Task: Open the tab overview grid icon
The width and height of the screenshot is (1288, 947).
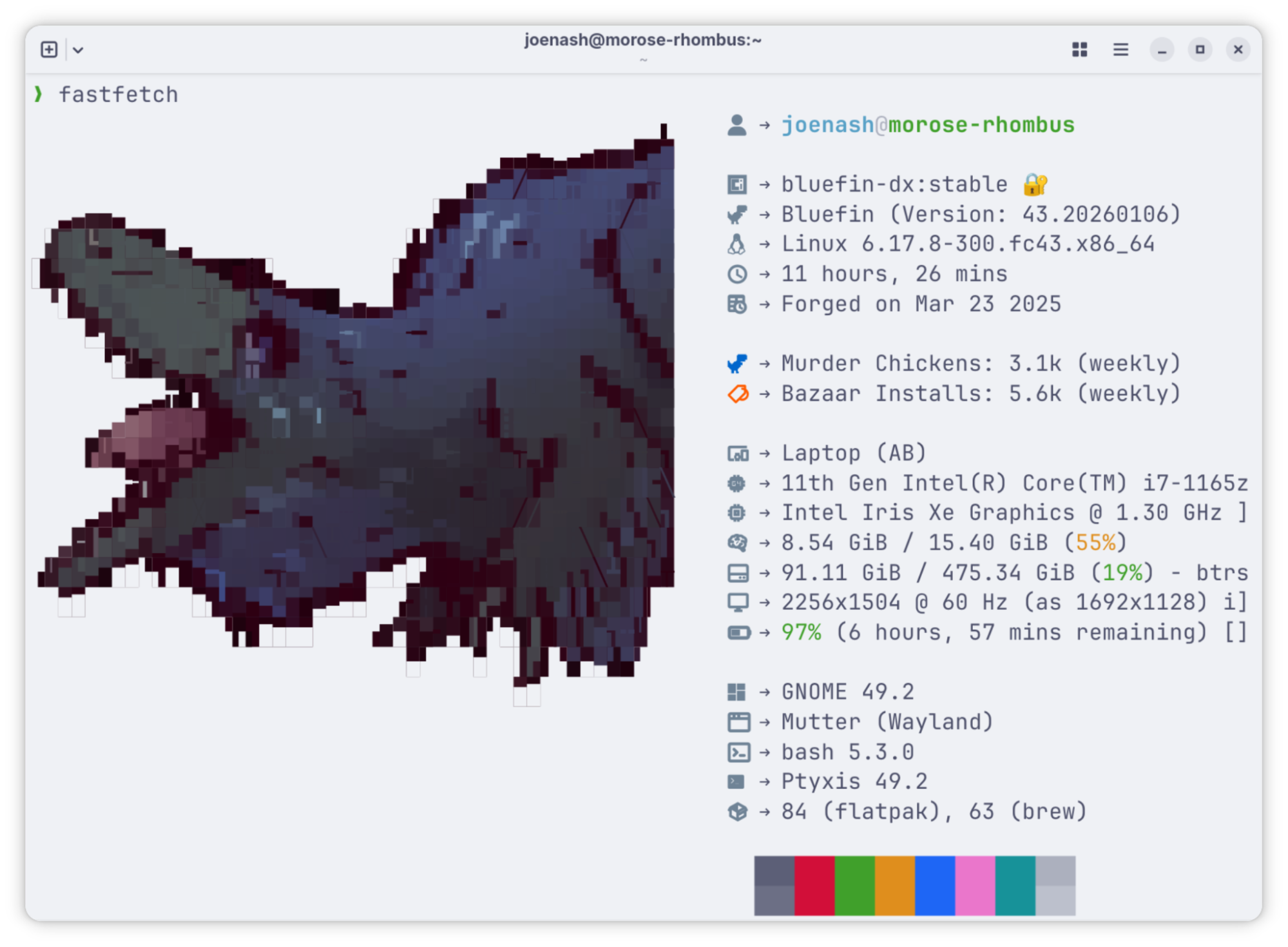Action: (1080, 50)
